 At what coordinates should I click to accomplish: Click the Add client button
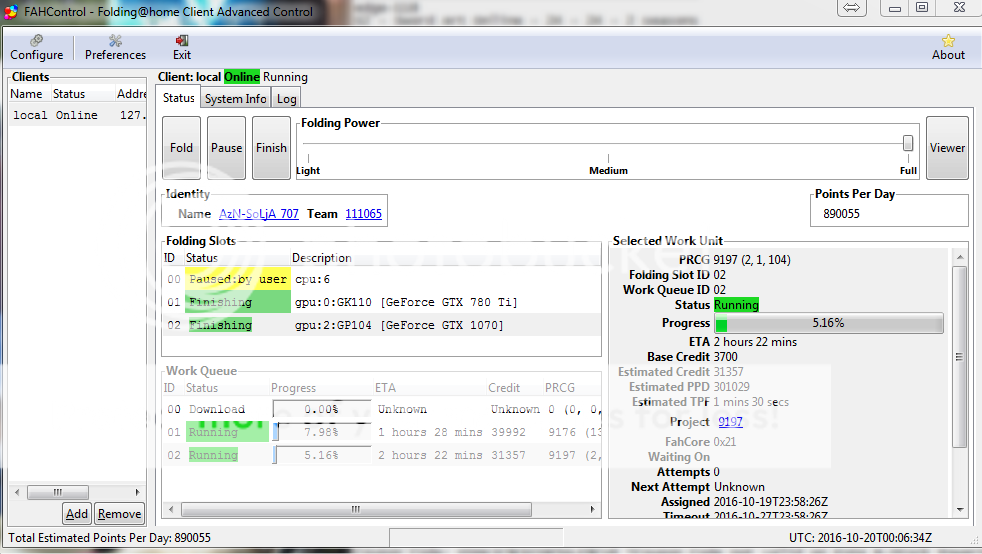tap(76, 514)
